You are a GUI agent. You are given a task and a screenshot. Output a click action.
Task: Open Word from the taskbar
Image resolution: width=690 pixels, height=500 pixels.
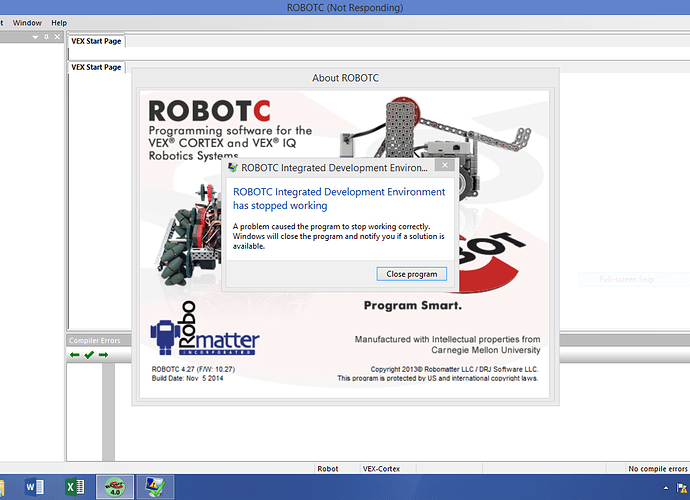[x=34, y=487]
